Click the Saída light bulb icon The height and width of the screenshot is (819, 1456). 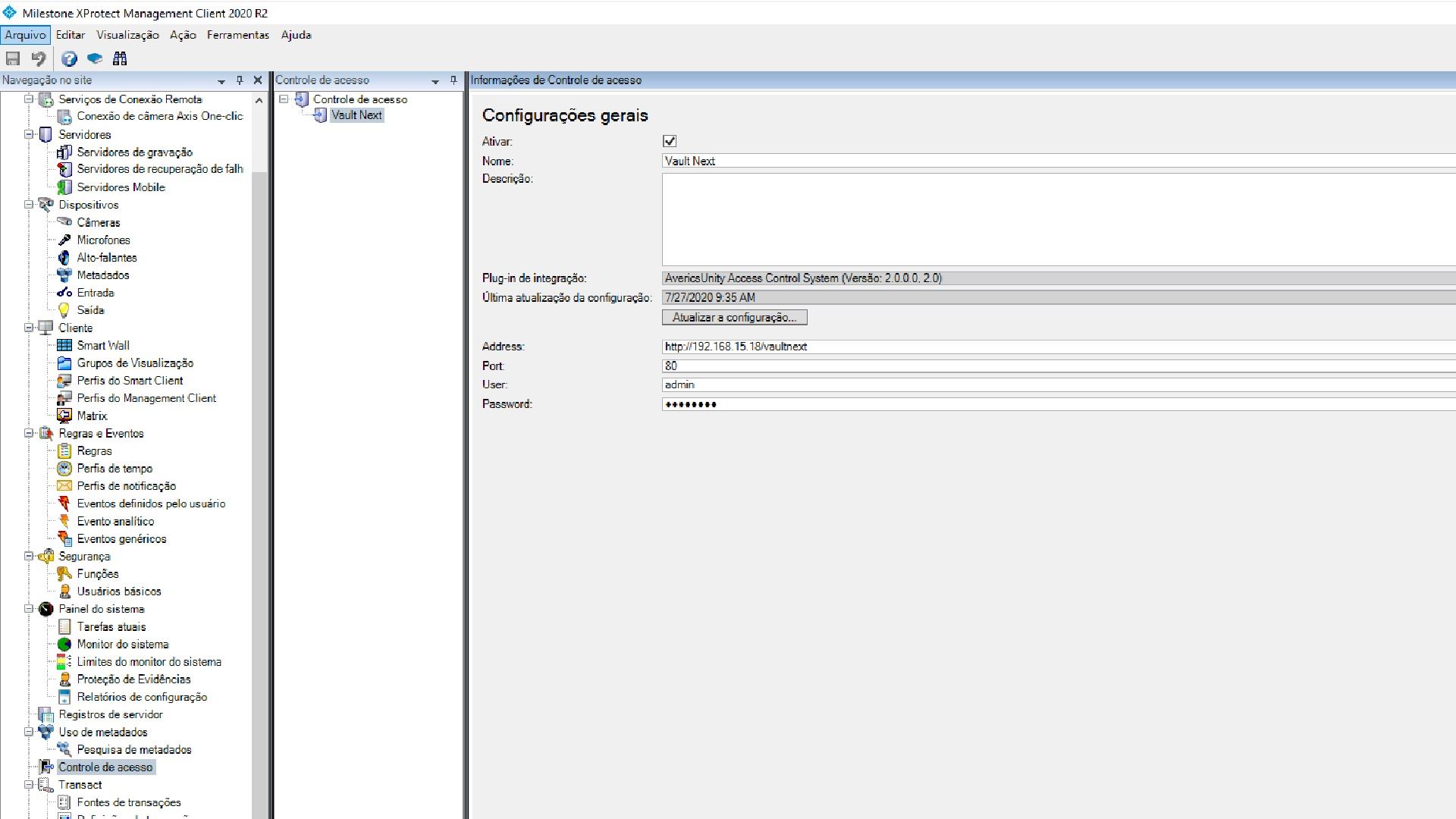(64, 310)
